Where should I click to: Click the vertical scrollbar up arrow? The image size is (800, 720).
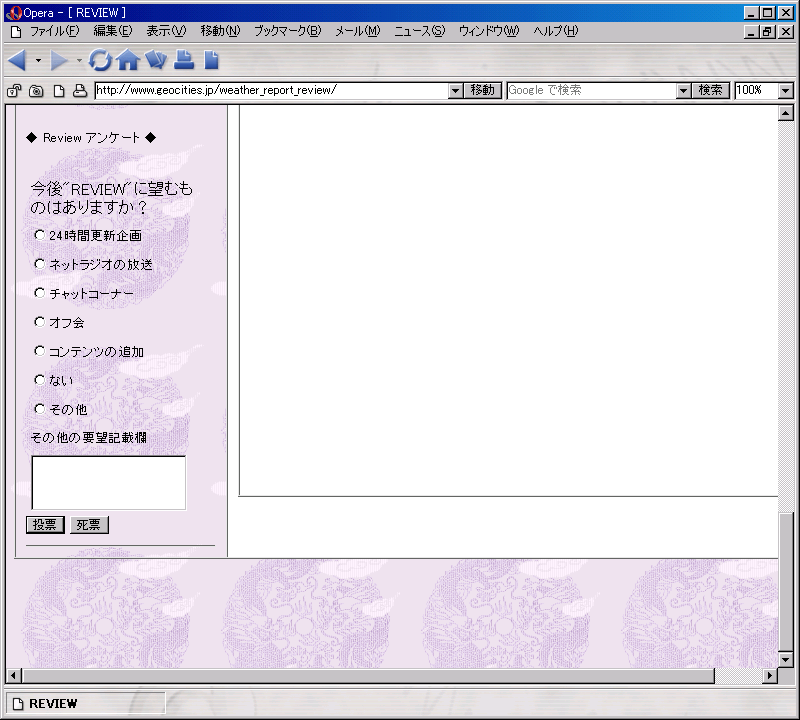786,113
